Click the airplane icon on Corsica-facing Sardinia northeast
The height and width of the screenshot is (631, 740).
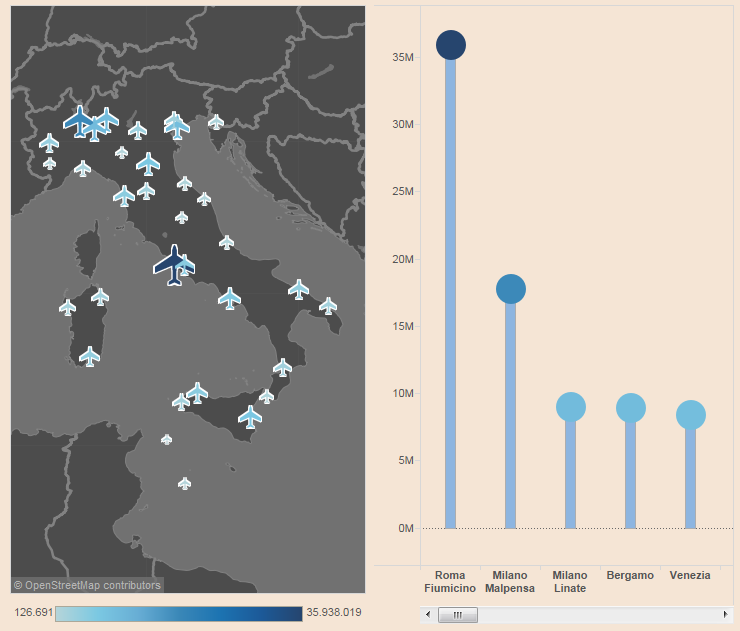100,296
